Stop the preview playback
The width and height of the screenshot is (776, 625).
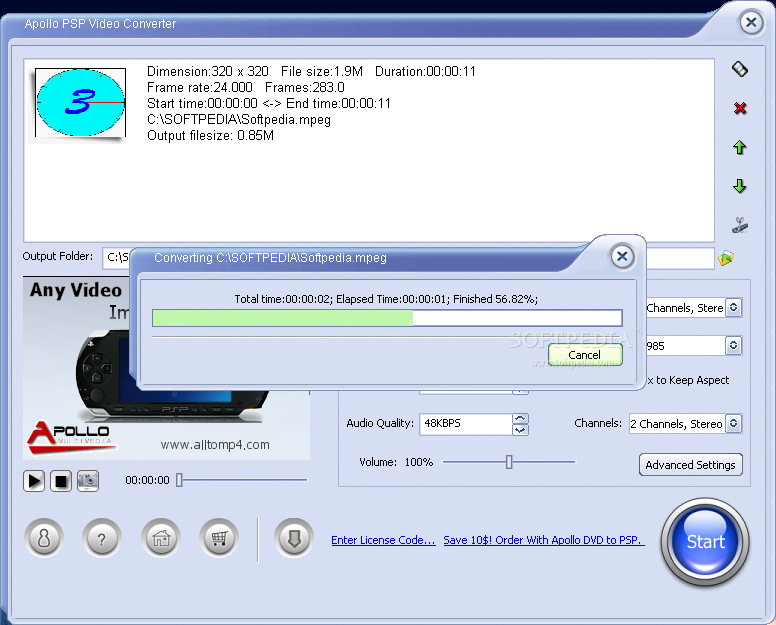(61, 481)
